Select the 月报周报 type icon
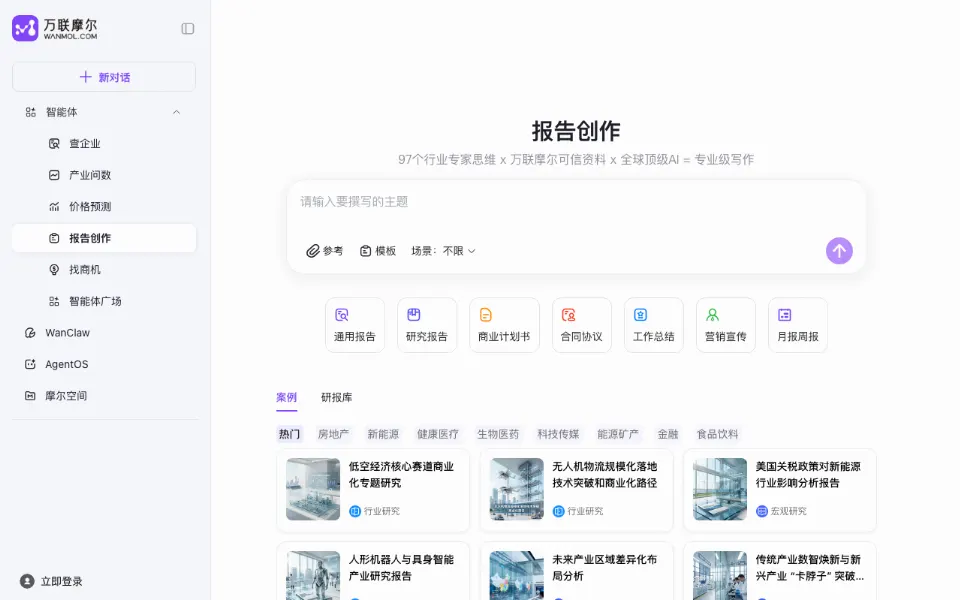The height and width of the screenshot is (600, 960). coord(785,315)
